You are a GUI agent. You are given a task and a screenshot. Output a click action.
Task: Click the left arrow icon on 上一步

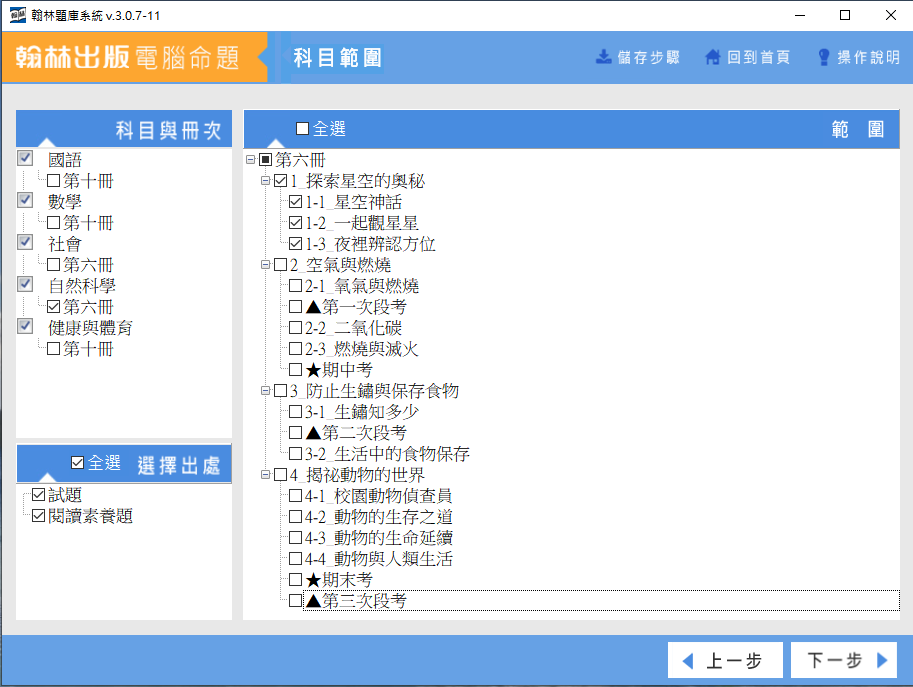pos(687,660)
